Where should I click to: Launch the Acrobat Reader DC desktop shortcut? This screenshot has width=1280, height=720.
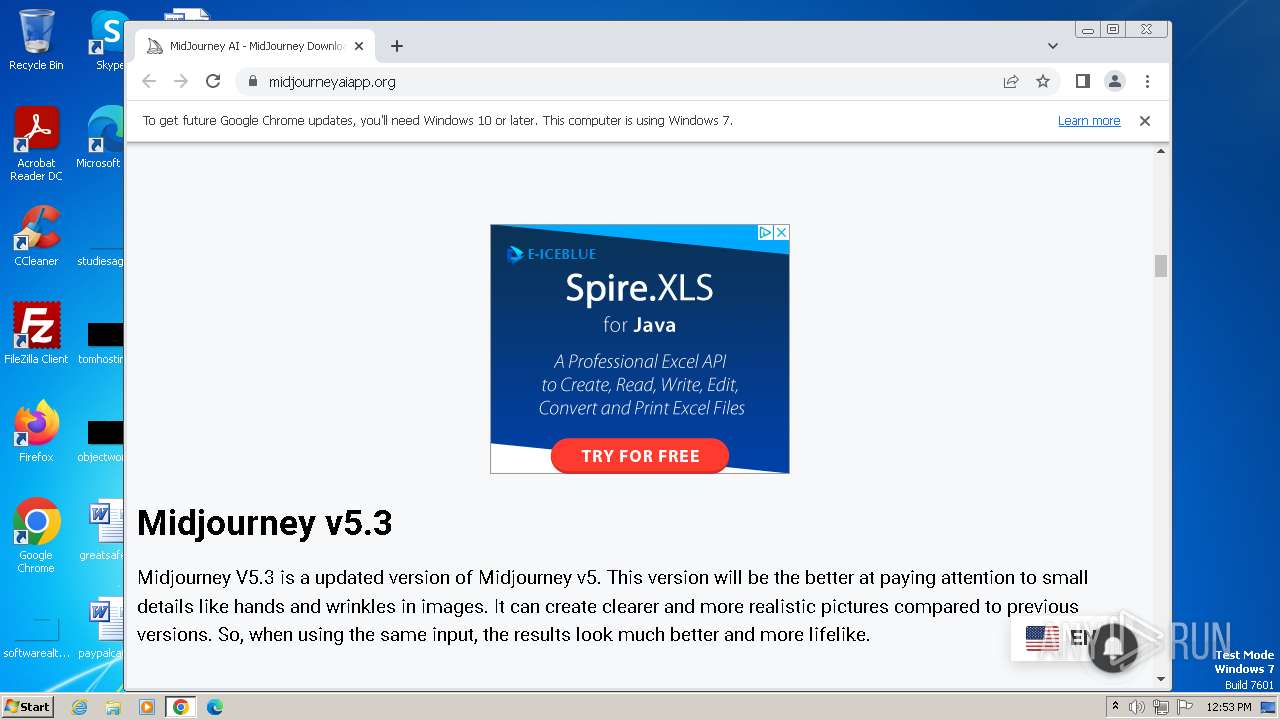36,144
